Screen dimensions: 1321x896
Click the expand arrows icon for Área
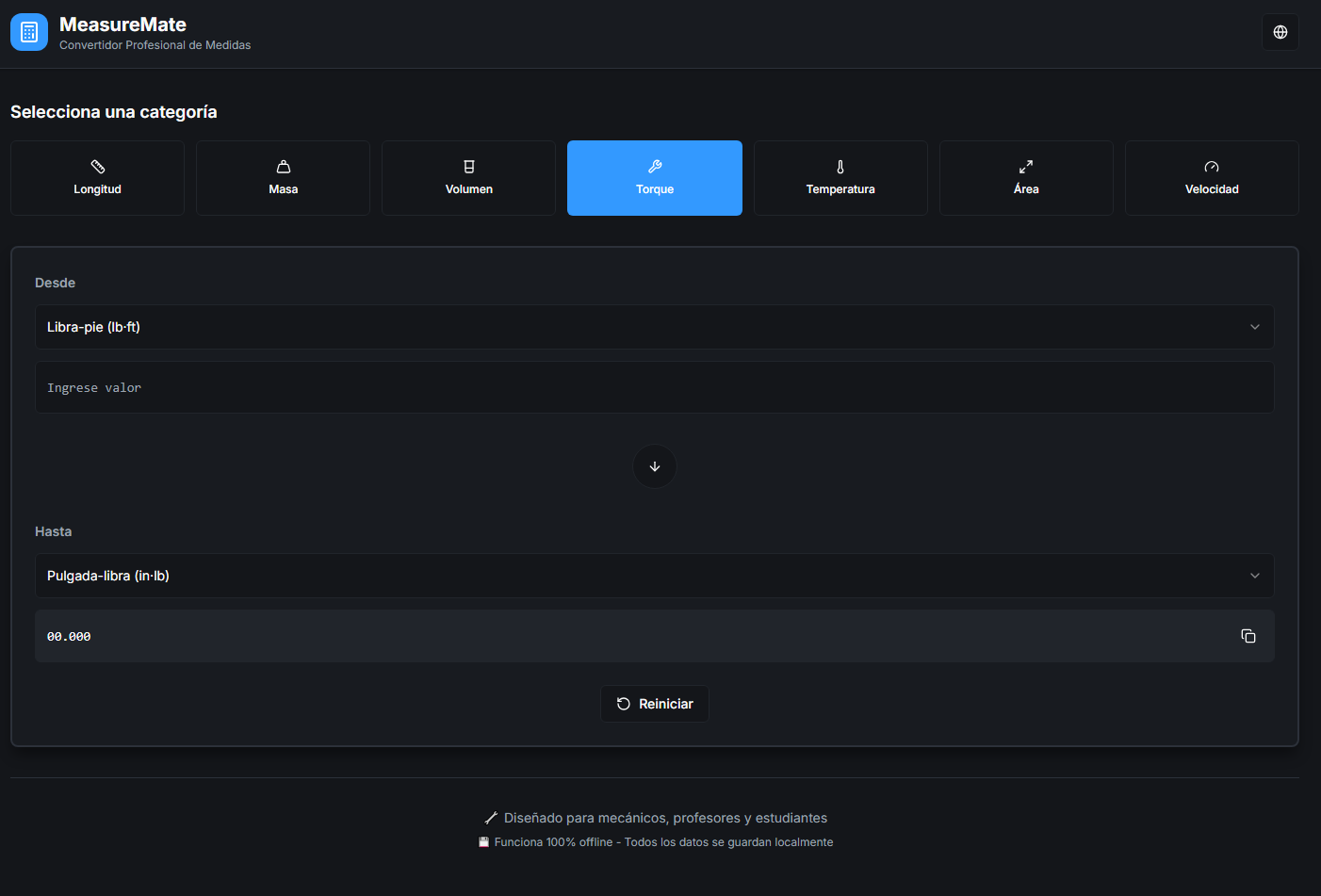coord(1026,167)
